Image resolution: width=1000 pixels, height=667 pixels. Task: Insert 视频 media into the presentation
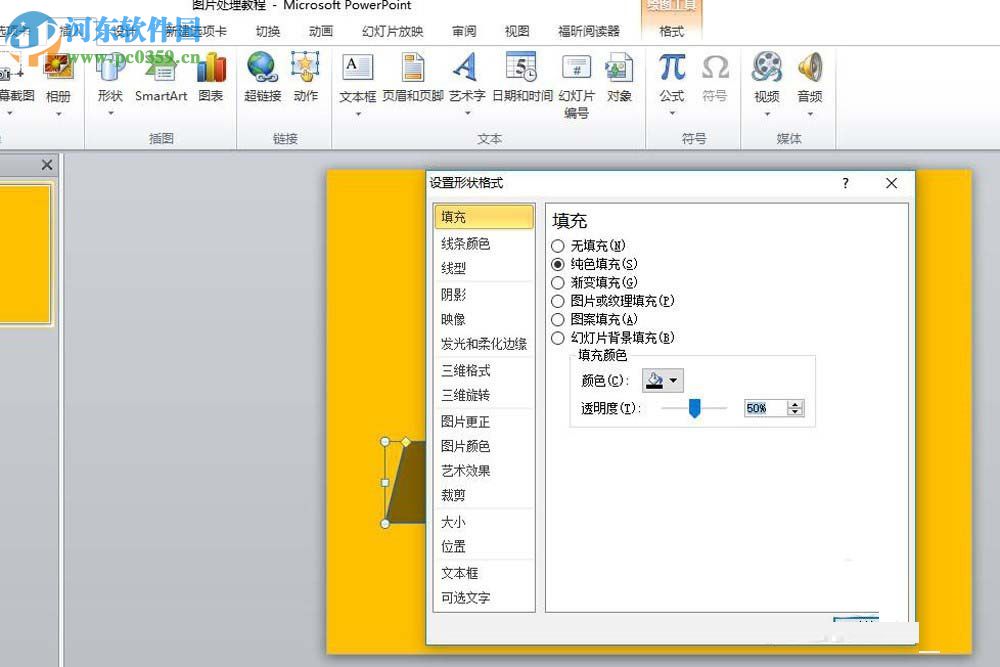(x=766, y=80)
